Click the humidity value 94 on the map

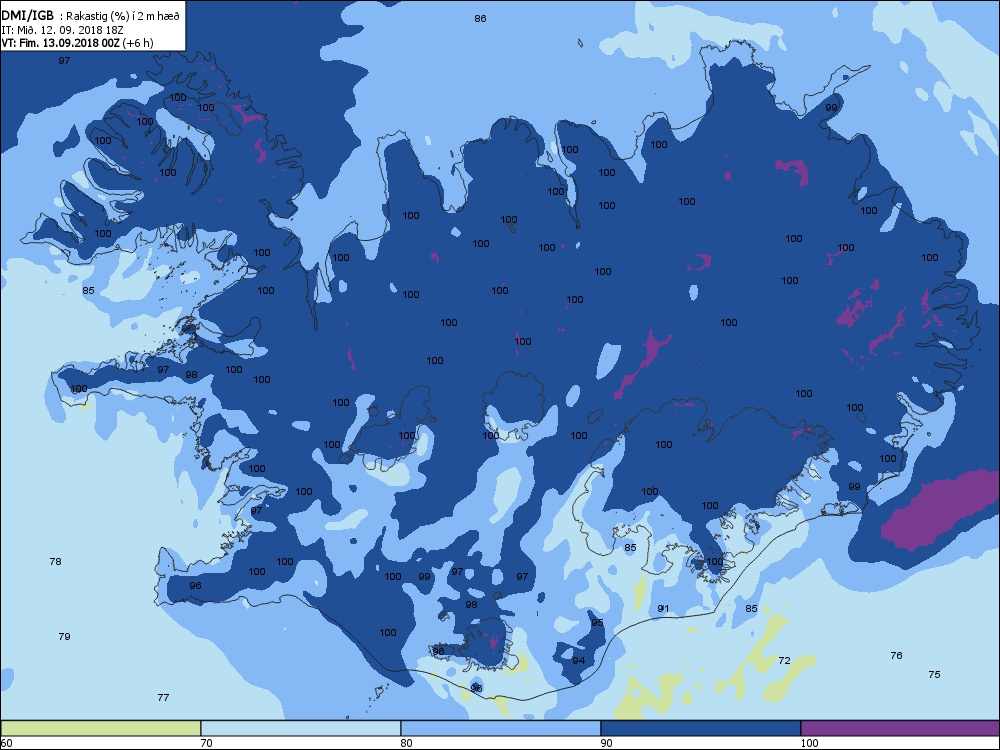point(578,660)
